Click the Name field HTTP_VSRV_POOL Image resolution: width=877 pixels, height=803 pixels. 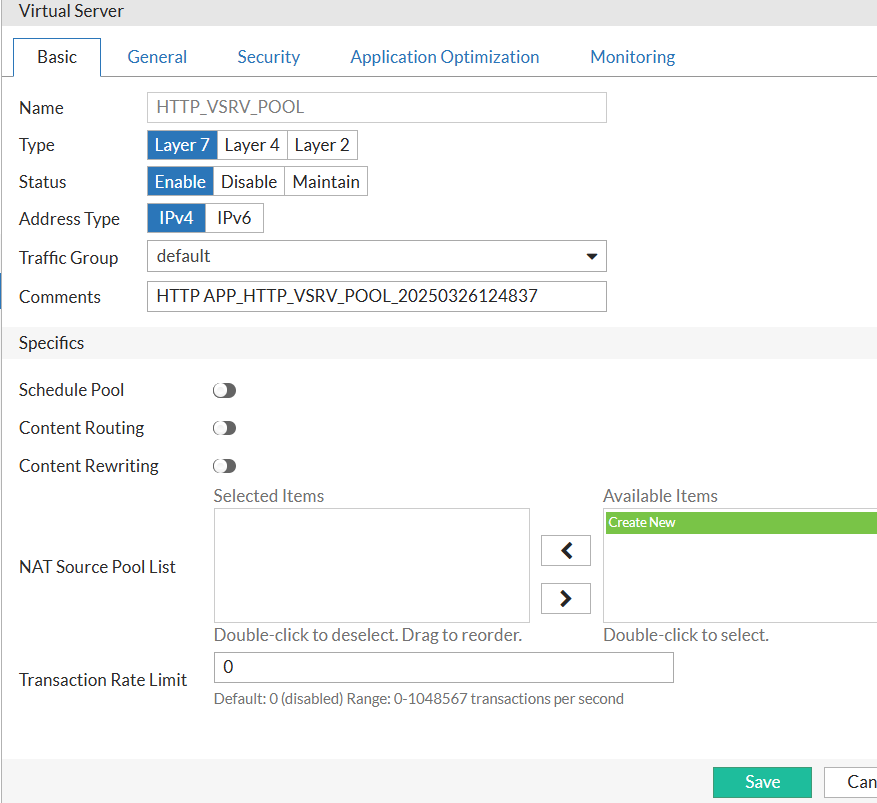pos(376,107)
